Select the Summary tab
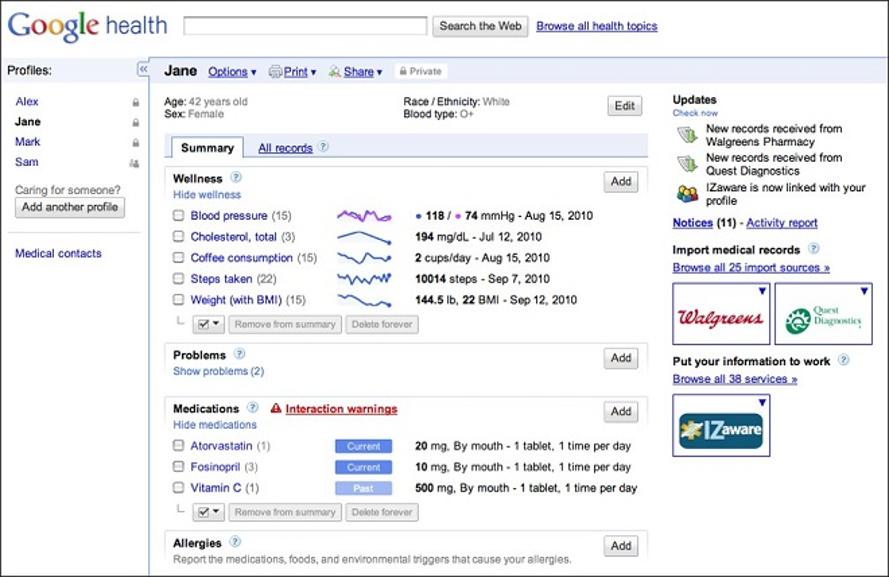 pos(207,147)
